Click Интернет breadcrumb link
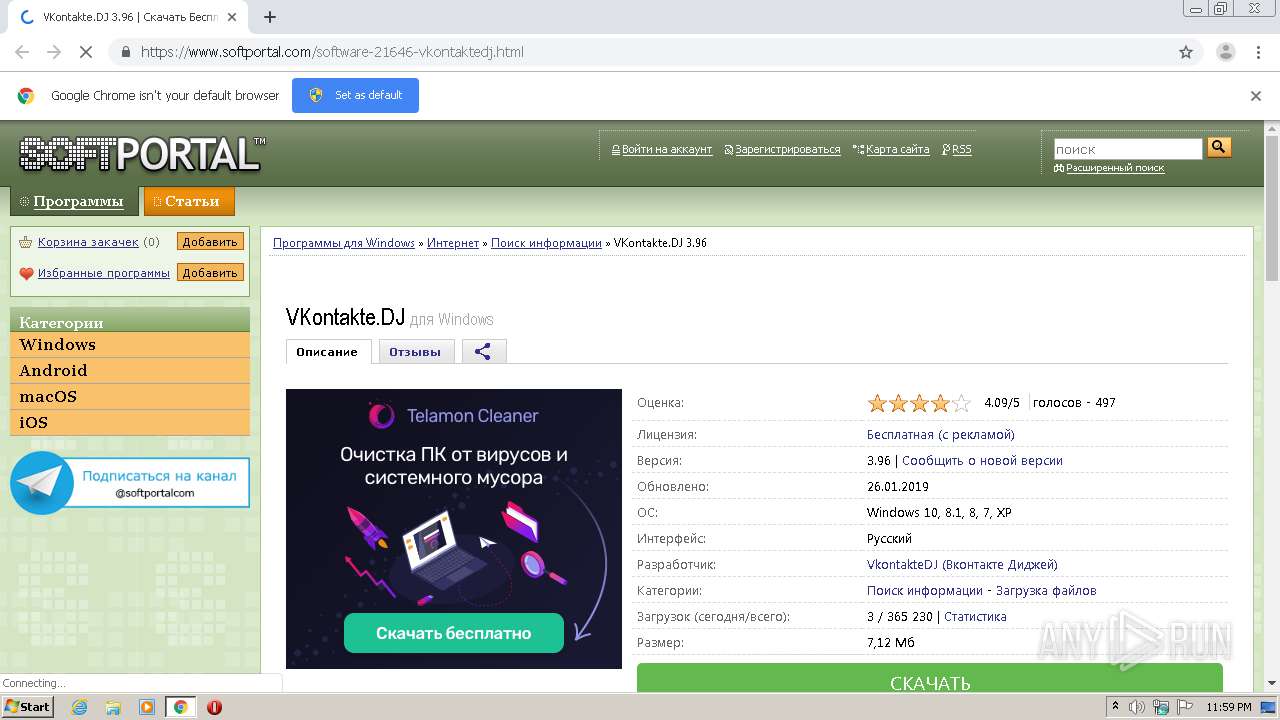Image resolution: width=1280 pixels, height=720 pixels. (x=453, y=243)
